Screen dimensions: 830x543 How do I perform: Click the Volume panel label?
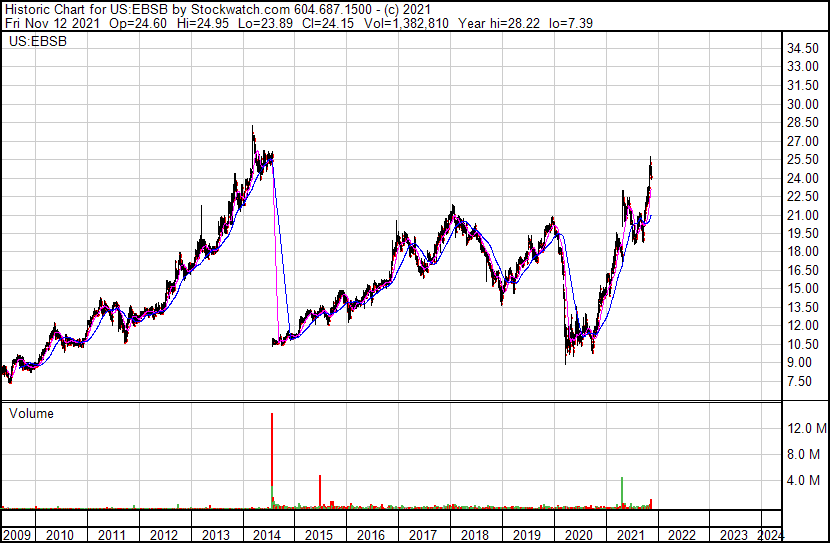pos(31,413)
